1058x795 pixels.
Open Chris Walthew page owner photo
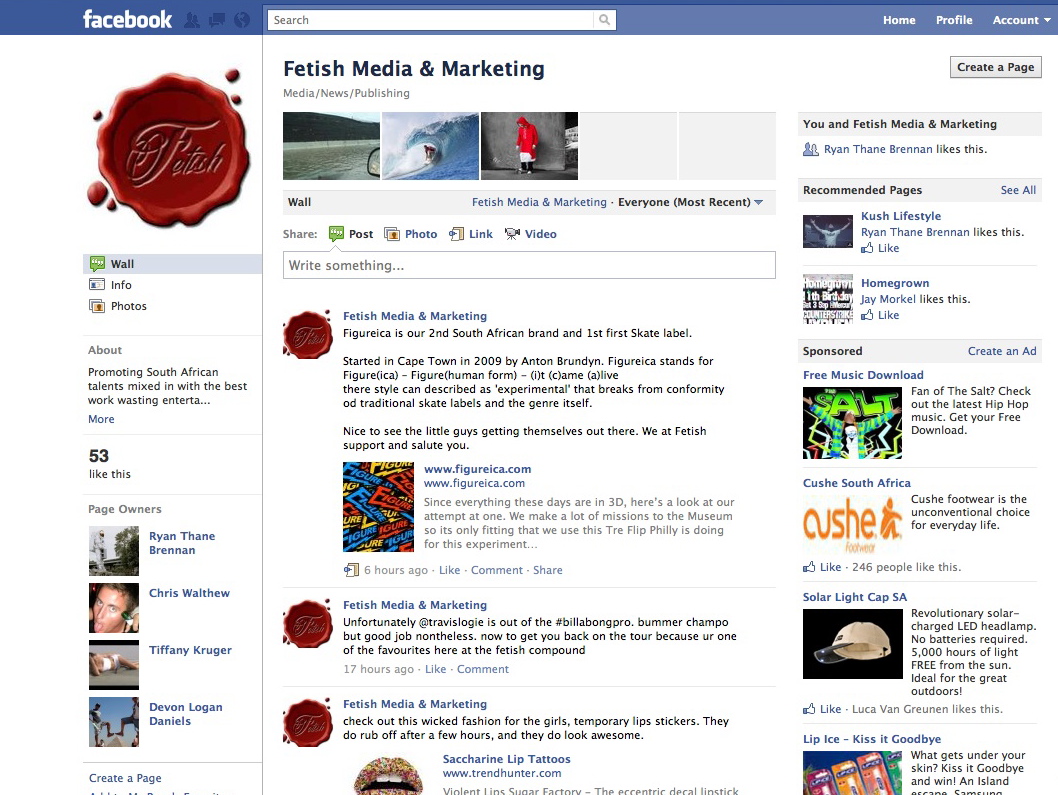tap(114, 608)
